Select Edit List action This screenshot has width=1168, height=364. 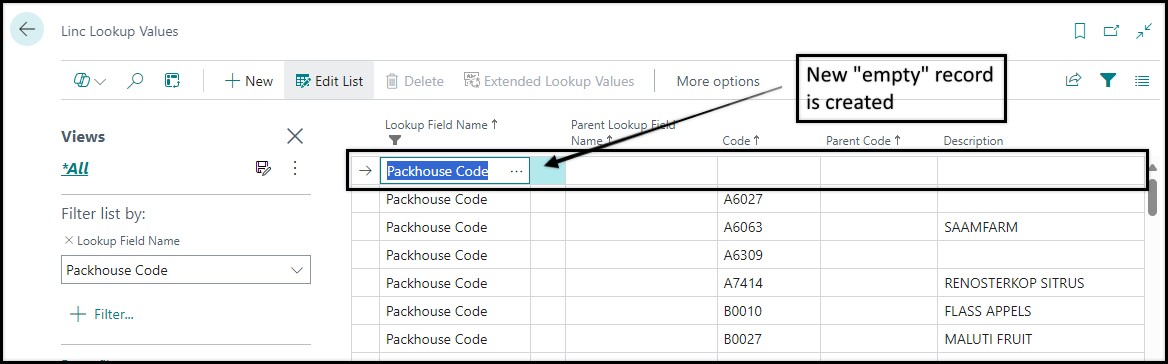tap(329, 81)
